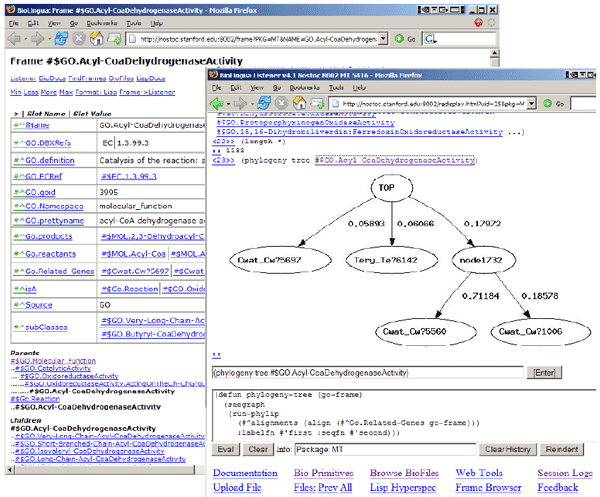Click the Enter button
600x497 pixels.
[x=544, y=372]
